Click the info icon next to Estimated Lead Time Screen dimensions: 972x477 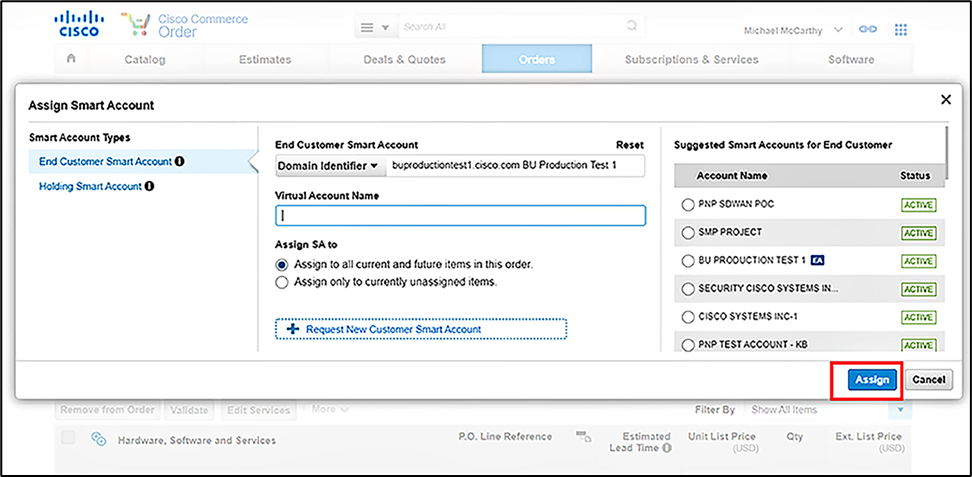(666, 448)
